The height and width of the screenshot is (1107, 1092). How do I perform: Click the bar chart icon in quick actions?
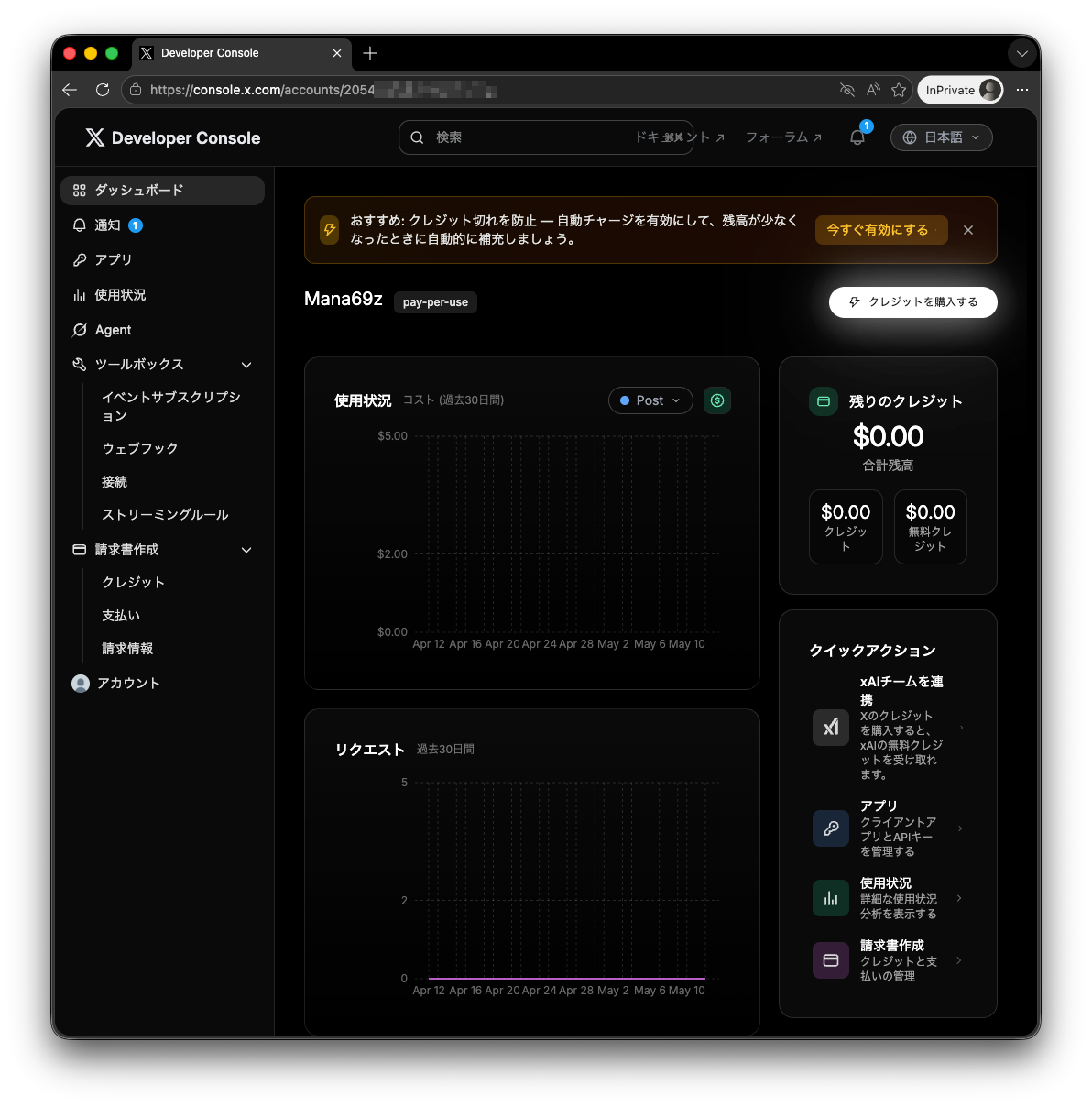click(x=831, y=898)
